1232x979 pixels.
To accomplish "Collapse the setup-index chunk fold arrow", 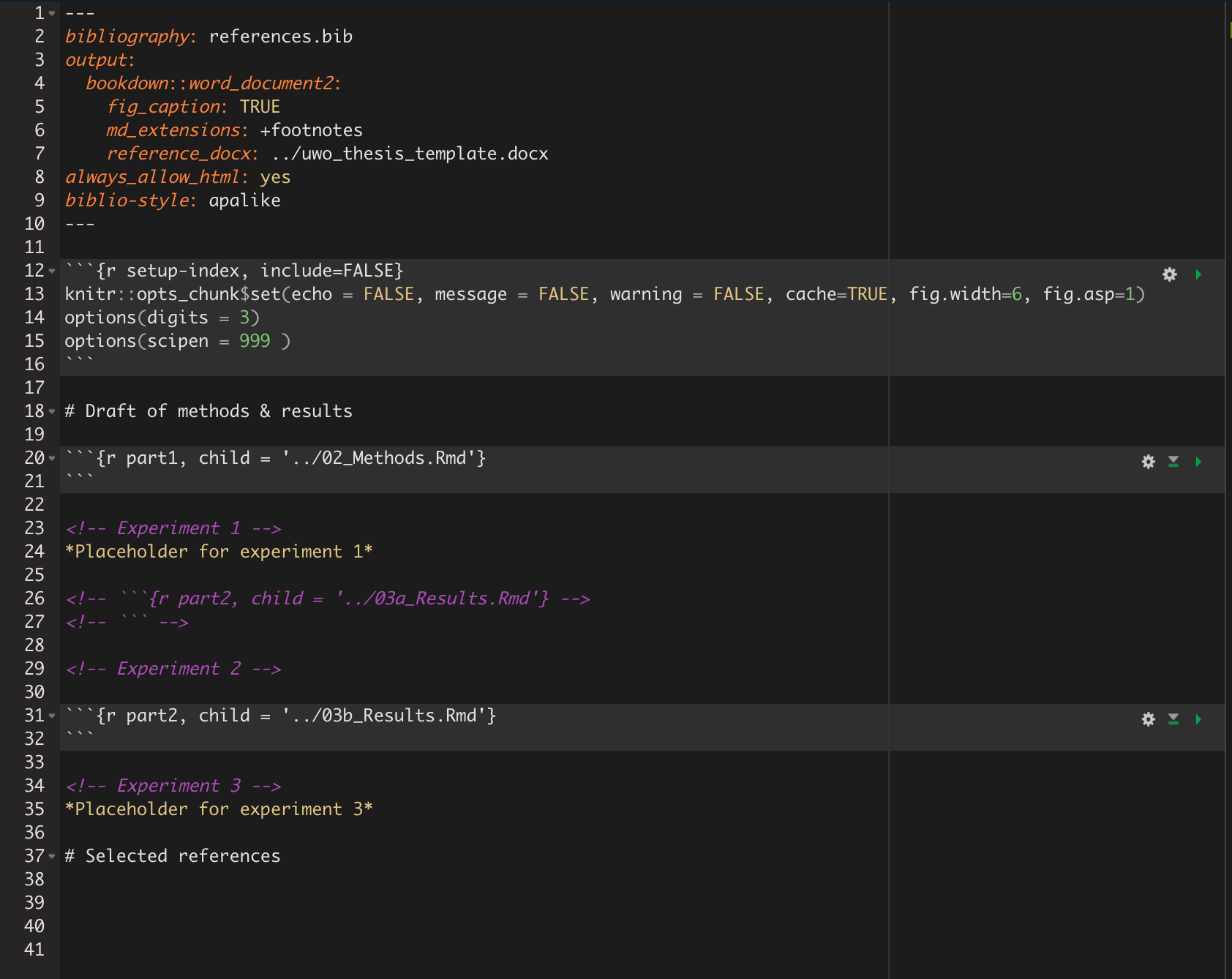I will (52, 271).
